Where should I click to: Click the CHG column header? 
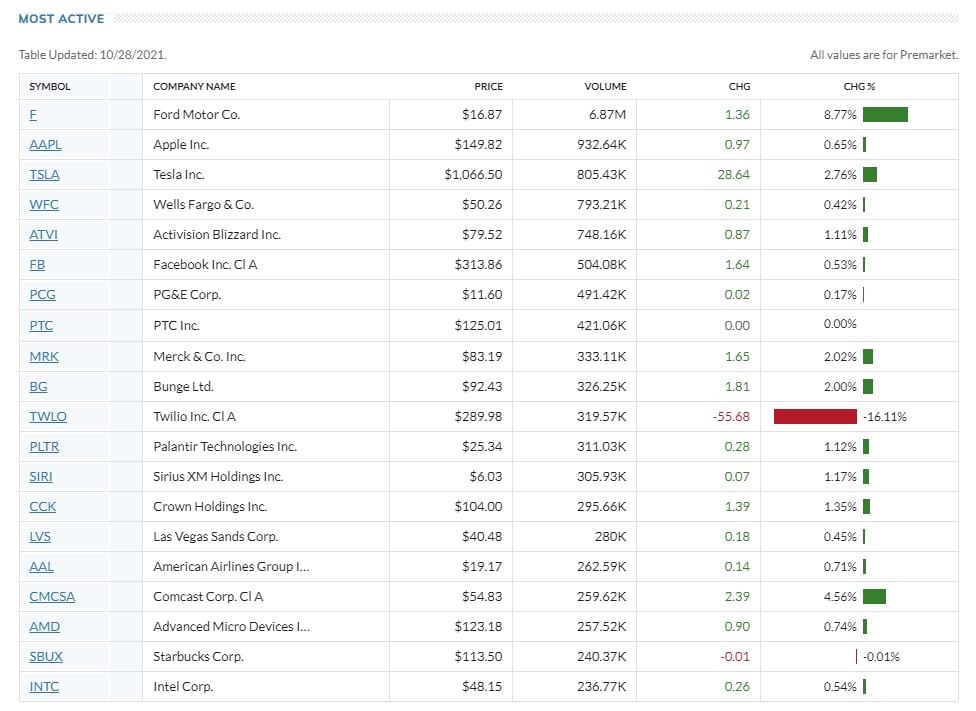739,87
